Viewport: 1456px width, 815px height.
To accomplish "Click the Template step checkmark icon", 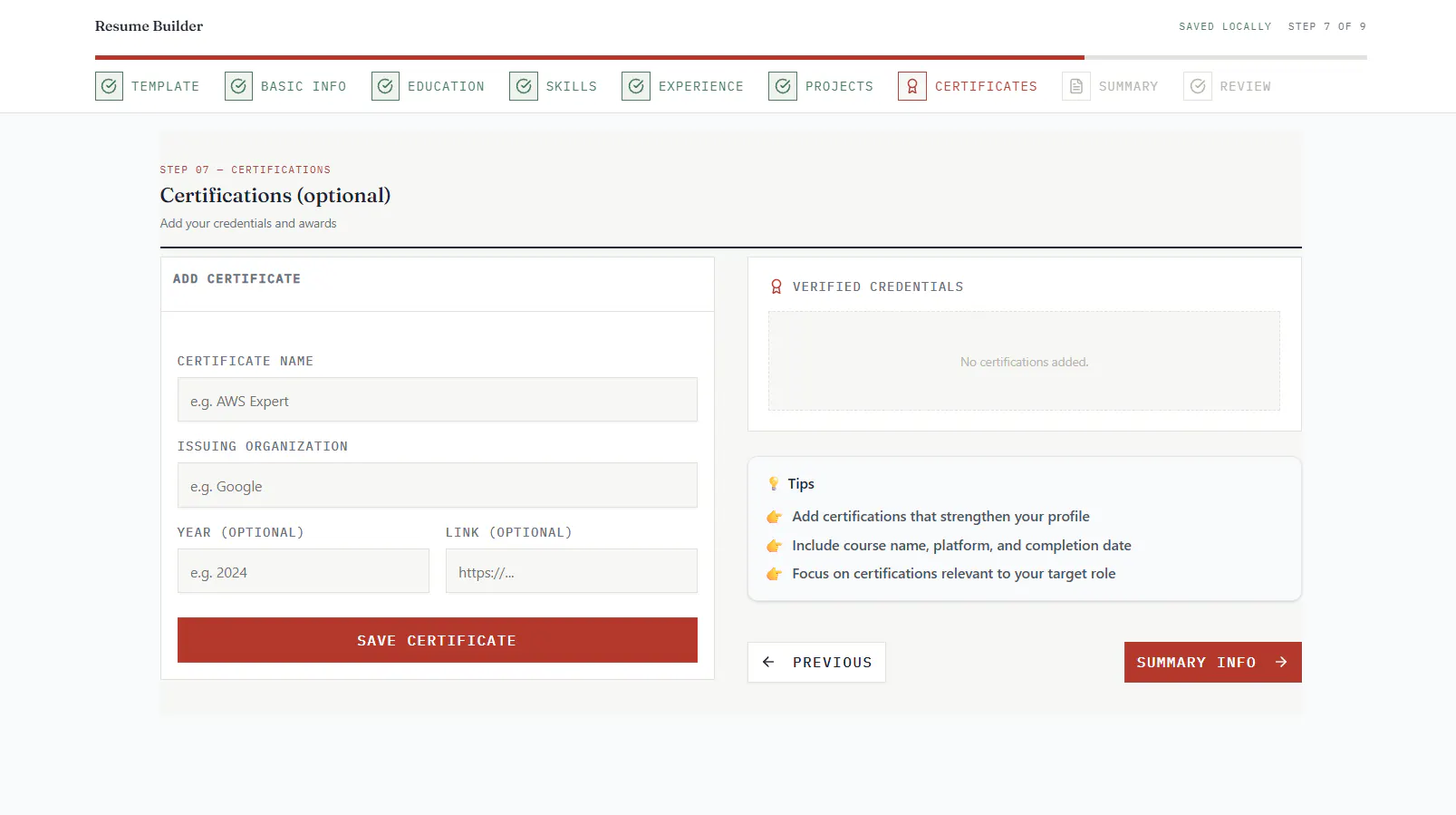I will pos(109,86).
